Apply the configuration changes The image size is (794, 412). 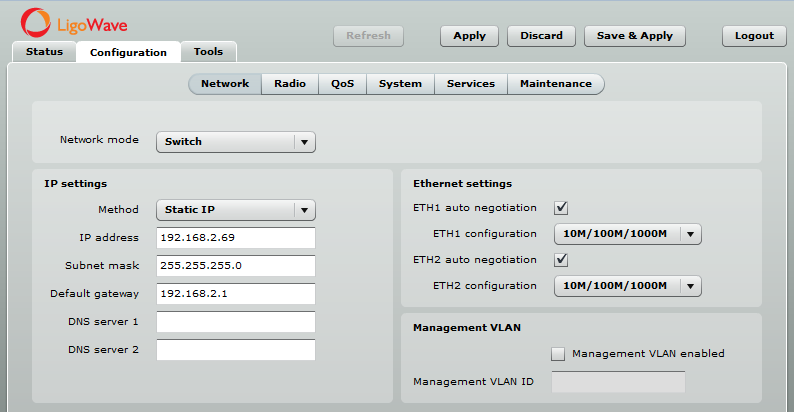(x=469, y=36)
